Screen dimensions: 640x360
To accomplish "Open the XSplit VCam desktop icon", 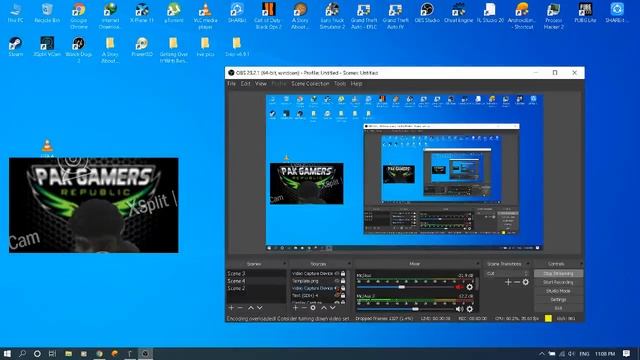I will tap(47, 47).
